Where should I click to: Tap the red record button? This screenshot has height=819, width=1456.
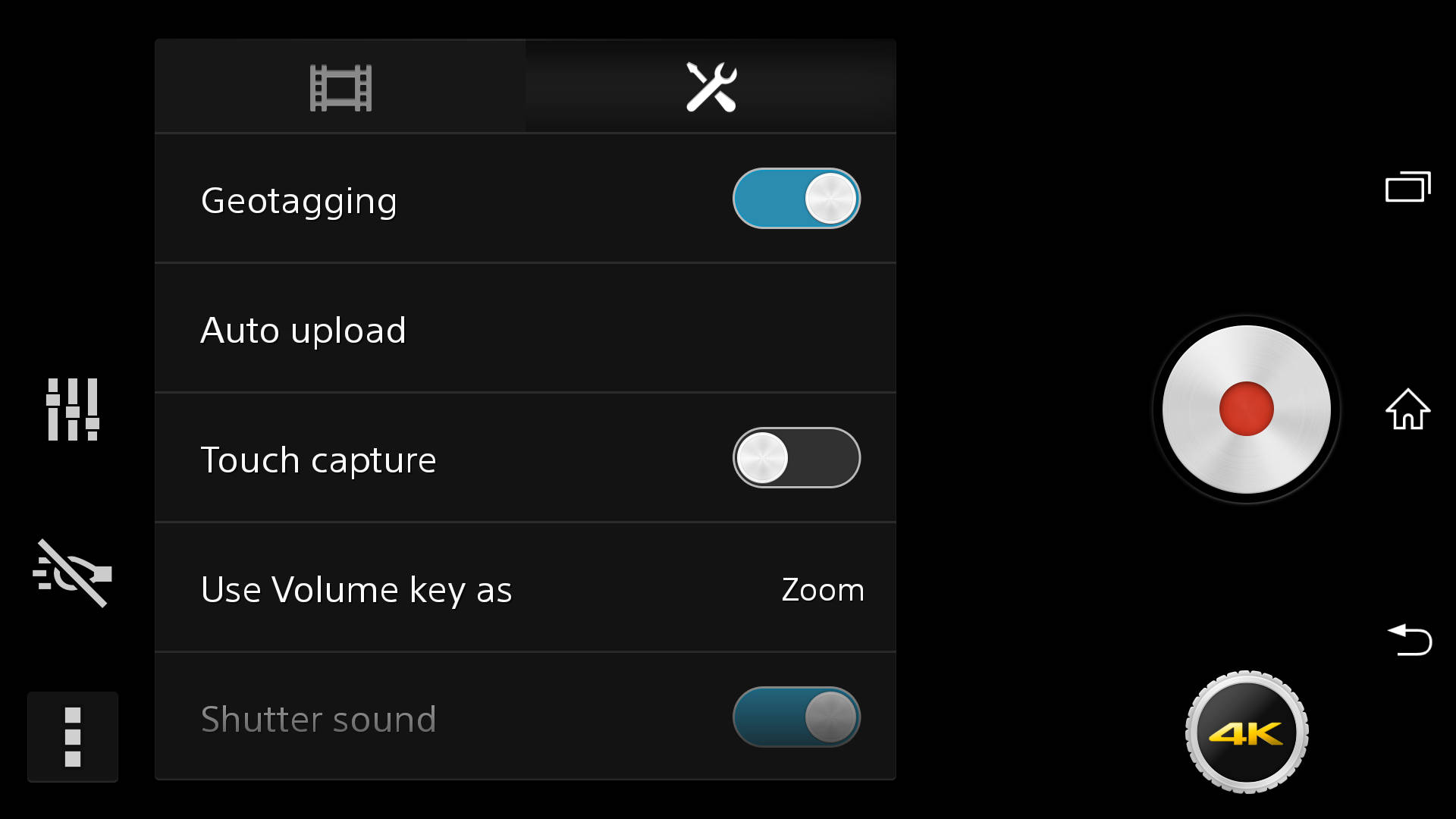[x=1246, y=409]
